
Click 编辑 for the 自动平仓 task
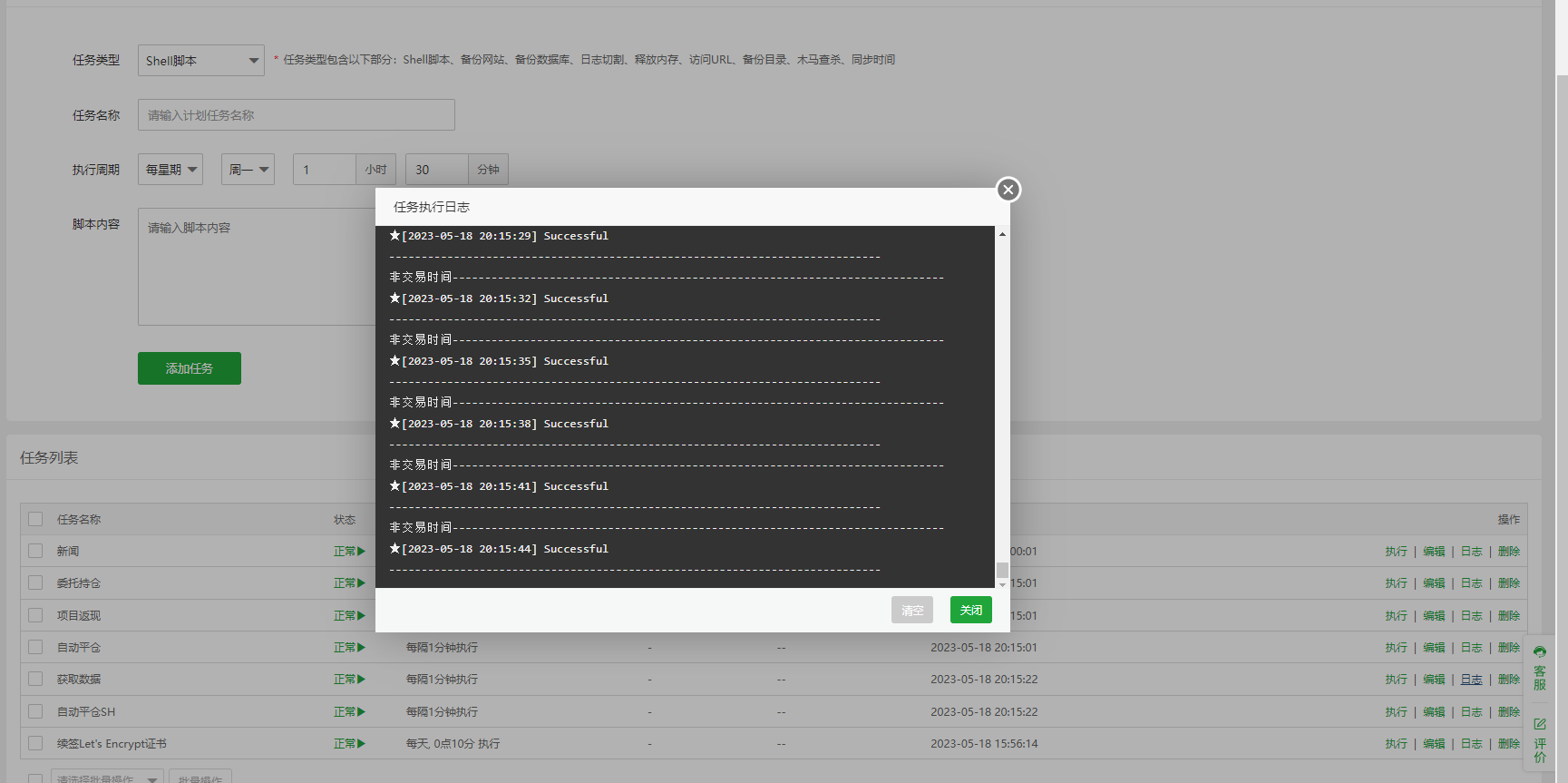pos(1434,648)
